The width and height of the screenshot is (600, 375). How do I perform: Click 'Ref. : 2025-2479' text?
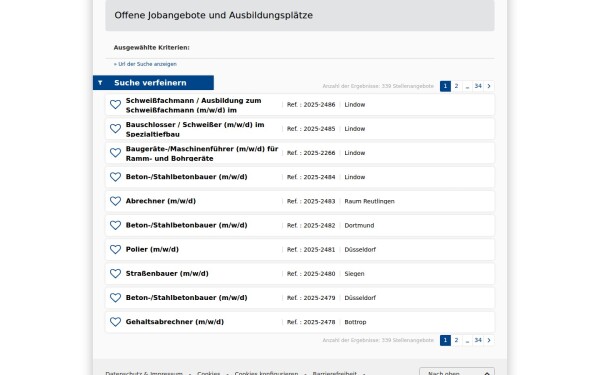click(311, 298)
